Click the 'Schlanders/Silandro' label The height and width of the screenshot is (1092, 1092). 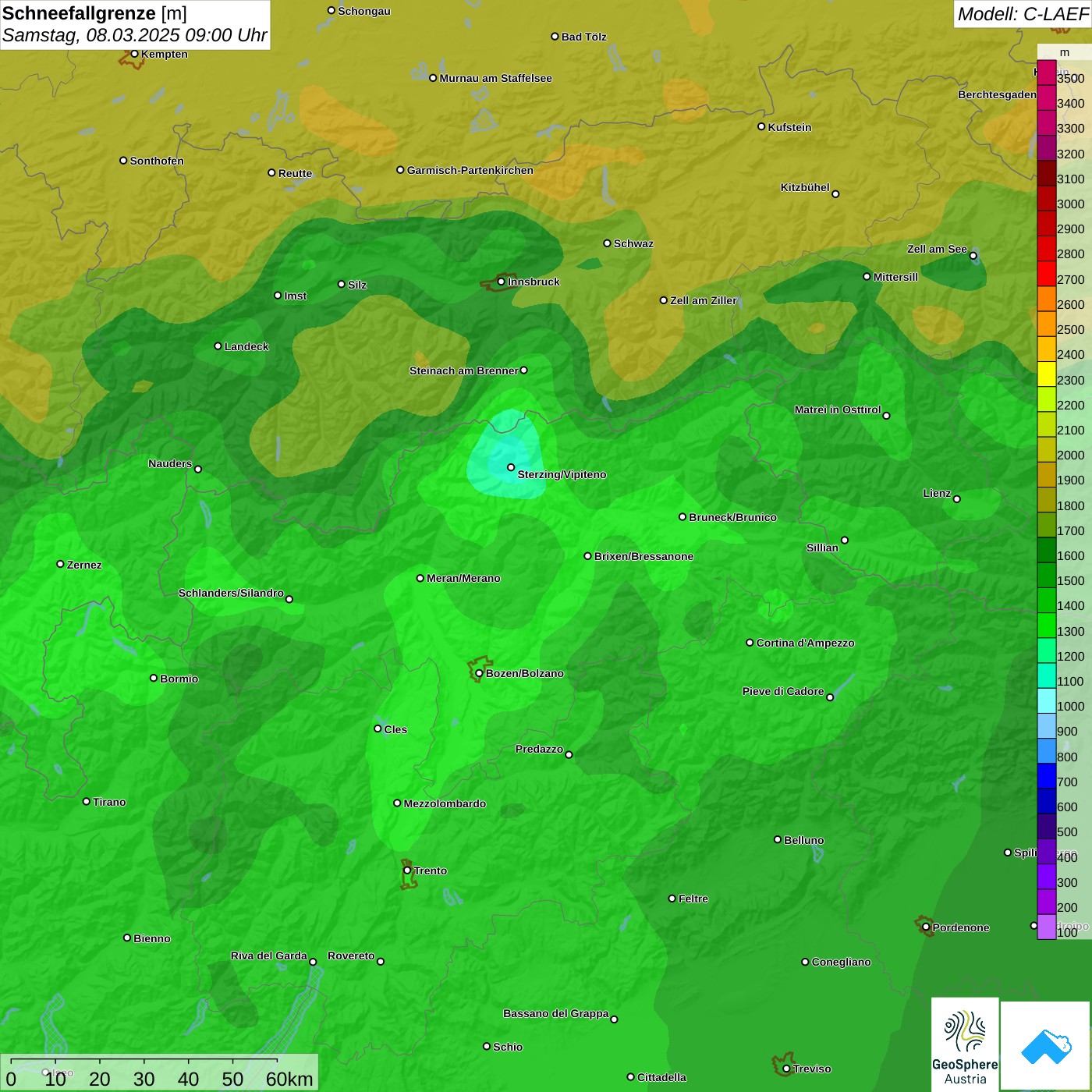coord(231,593)
